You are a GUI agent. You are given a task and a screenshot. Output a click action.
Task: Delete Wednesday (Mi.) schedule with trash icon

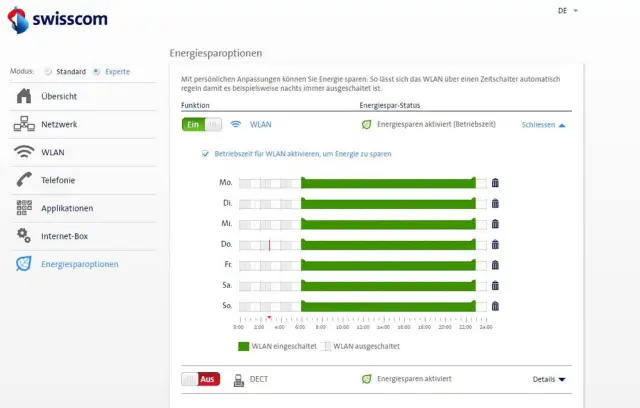pos(495,224)
